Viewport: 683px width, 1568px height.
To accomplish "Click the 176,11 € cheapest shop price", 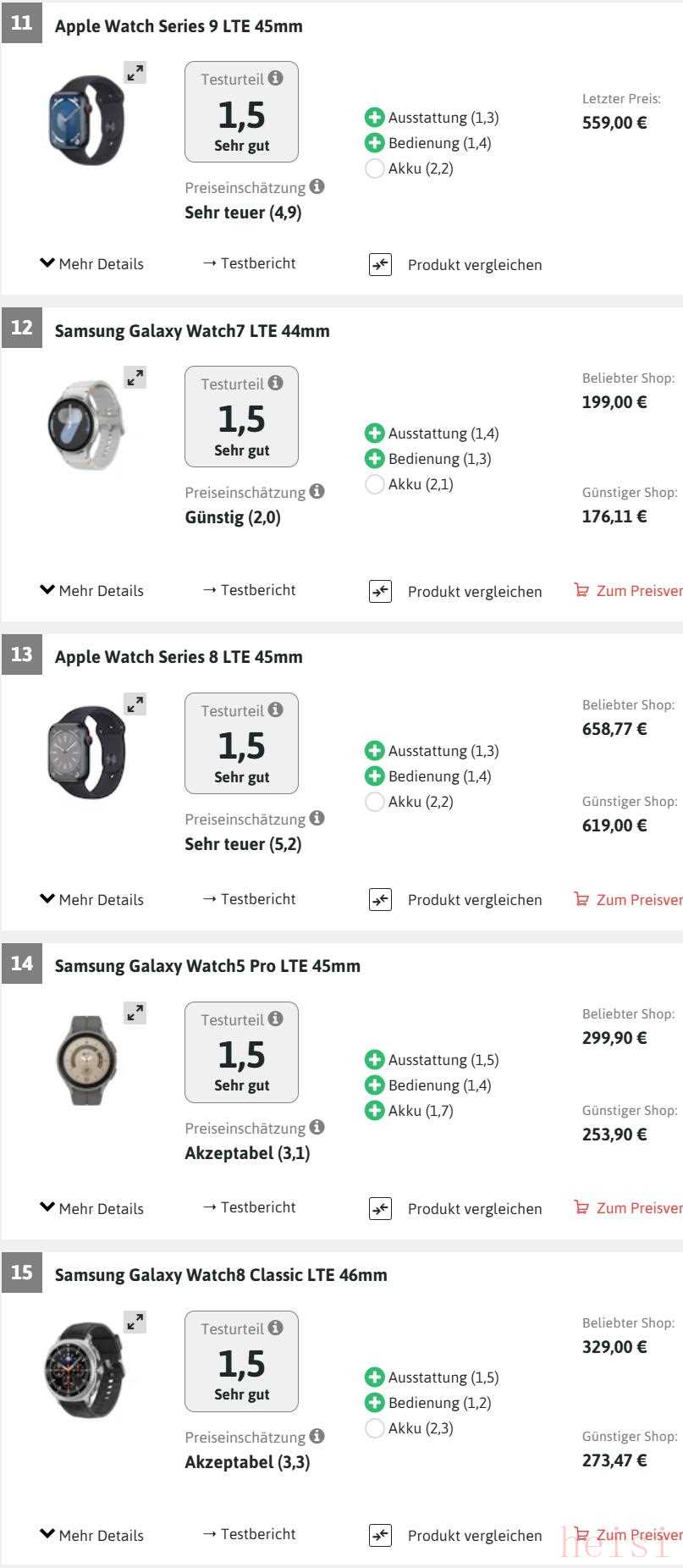I will pos(614,516).
